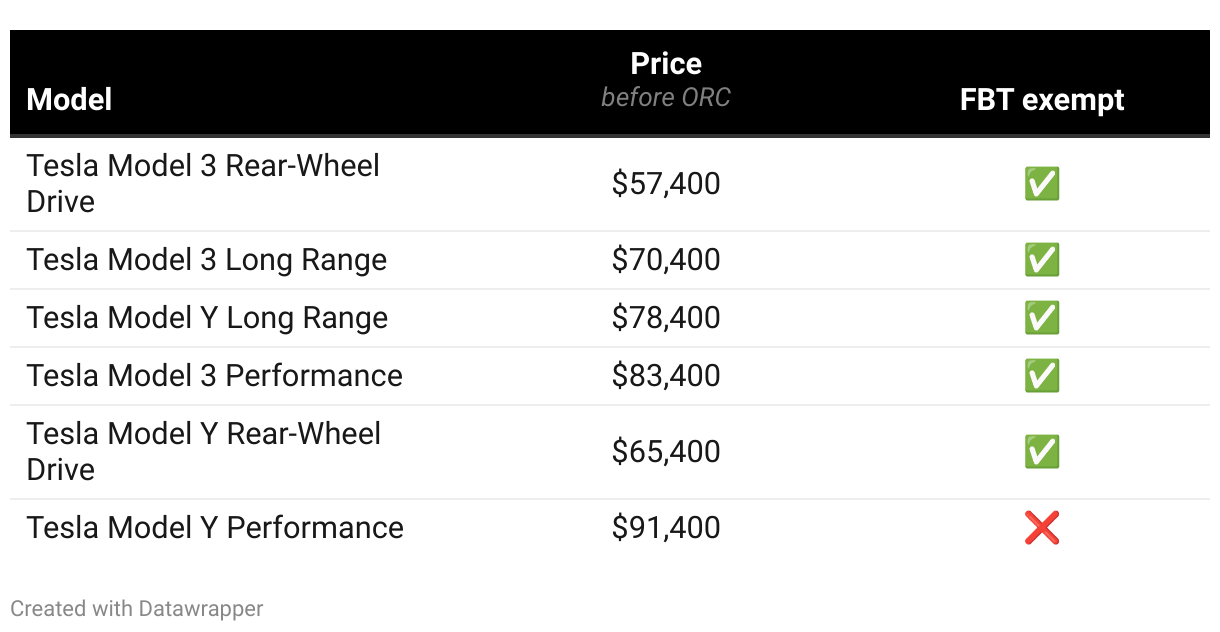Click the green checkmark for Model Y Long Range
The width and height of the screenshot is (1220, 632).
click(1041, 318)
